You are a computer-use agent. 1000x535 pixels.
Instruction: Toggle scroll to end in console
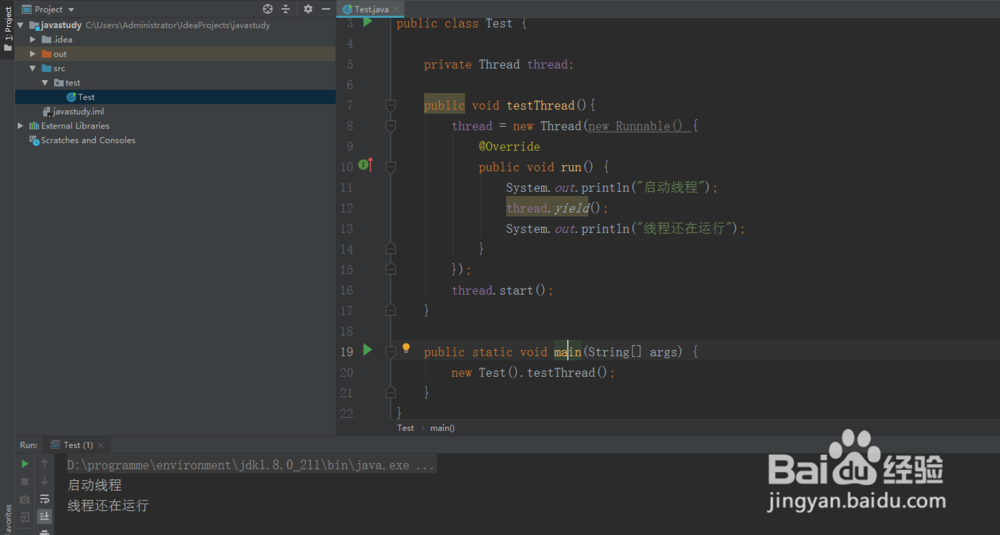pyautogui.click(x=44, y=516)
